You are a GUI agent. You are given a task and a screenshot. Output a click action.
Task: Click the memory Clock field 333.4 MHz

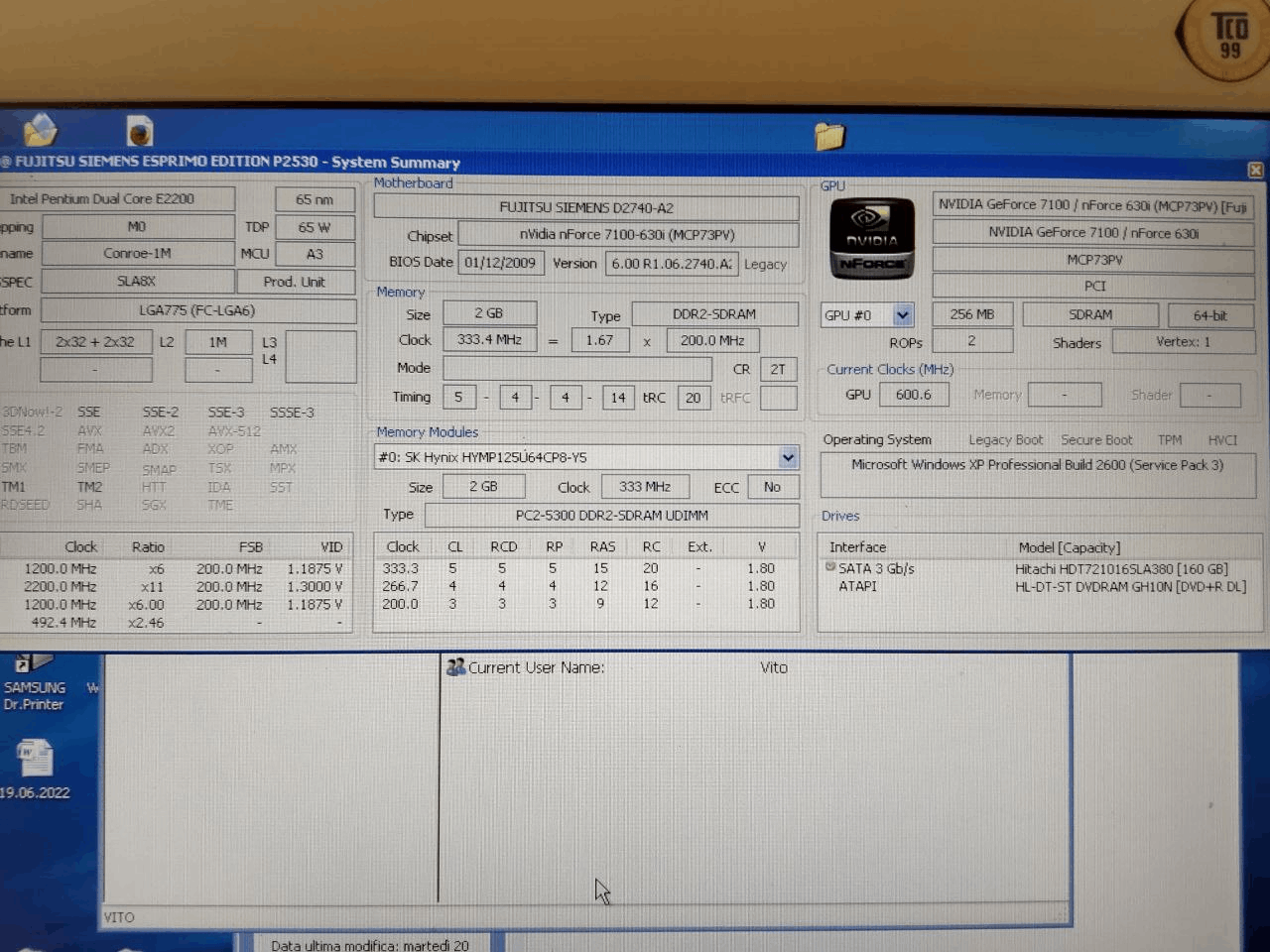(489, 340)
